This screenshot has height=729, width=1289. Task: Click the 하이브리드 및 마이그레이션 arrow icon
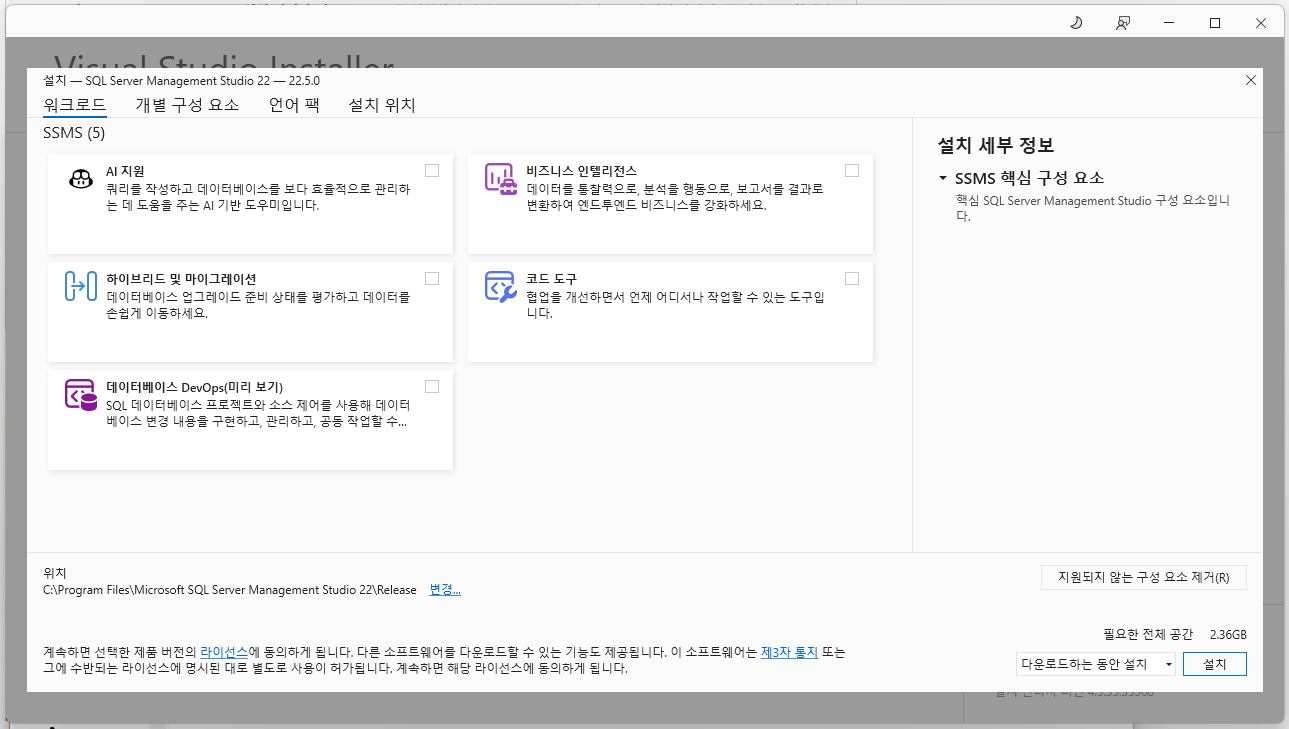[80, 286]
